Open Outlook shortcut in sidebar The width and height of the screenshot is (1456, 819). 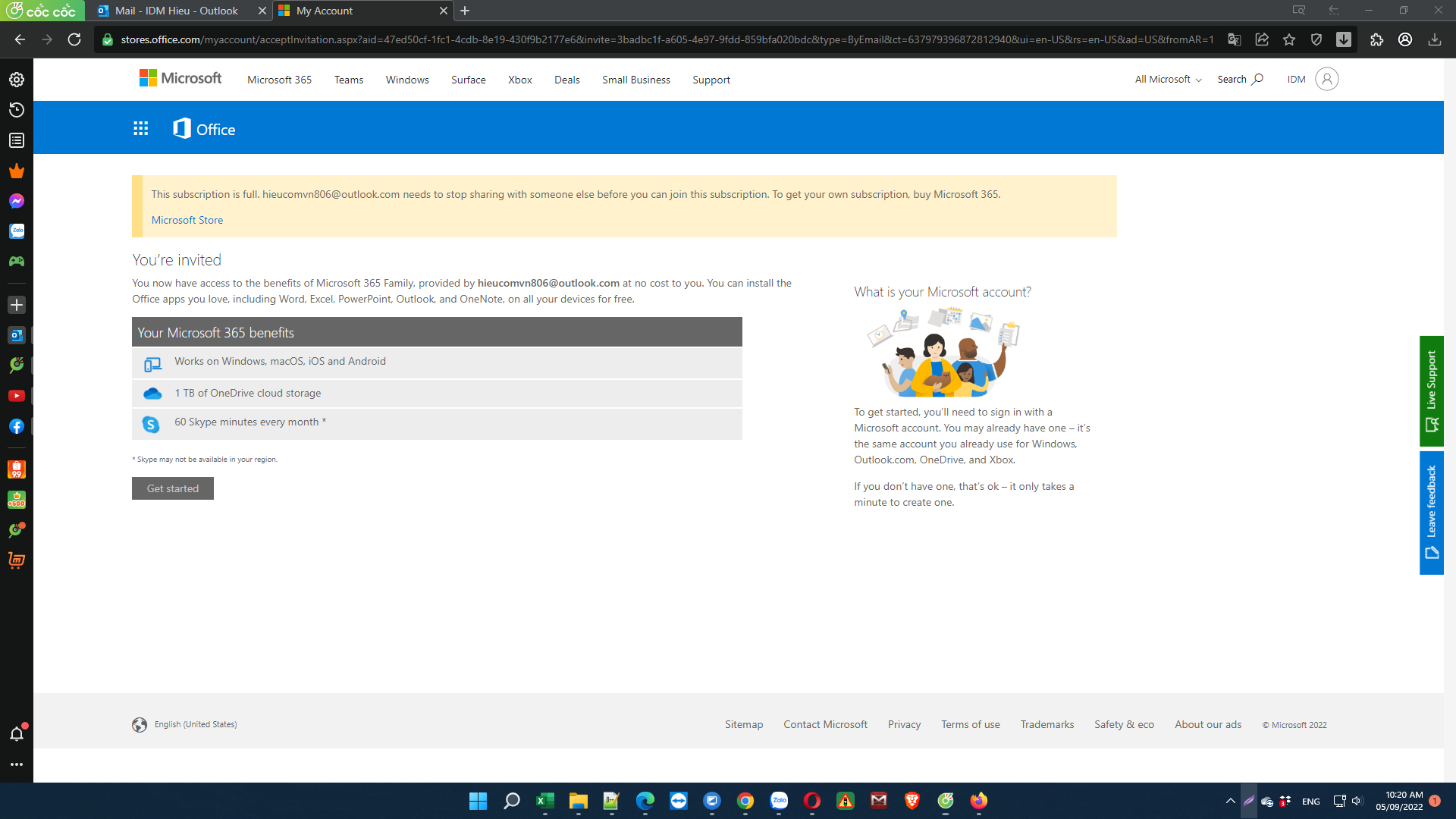click(17, 335)
